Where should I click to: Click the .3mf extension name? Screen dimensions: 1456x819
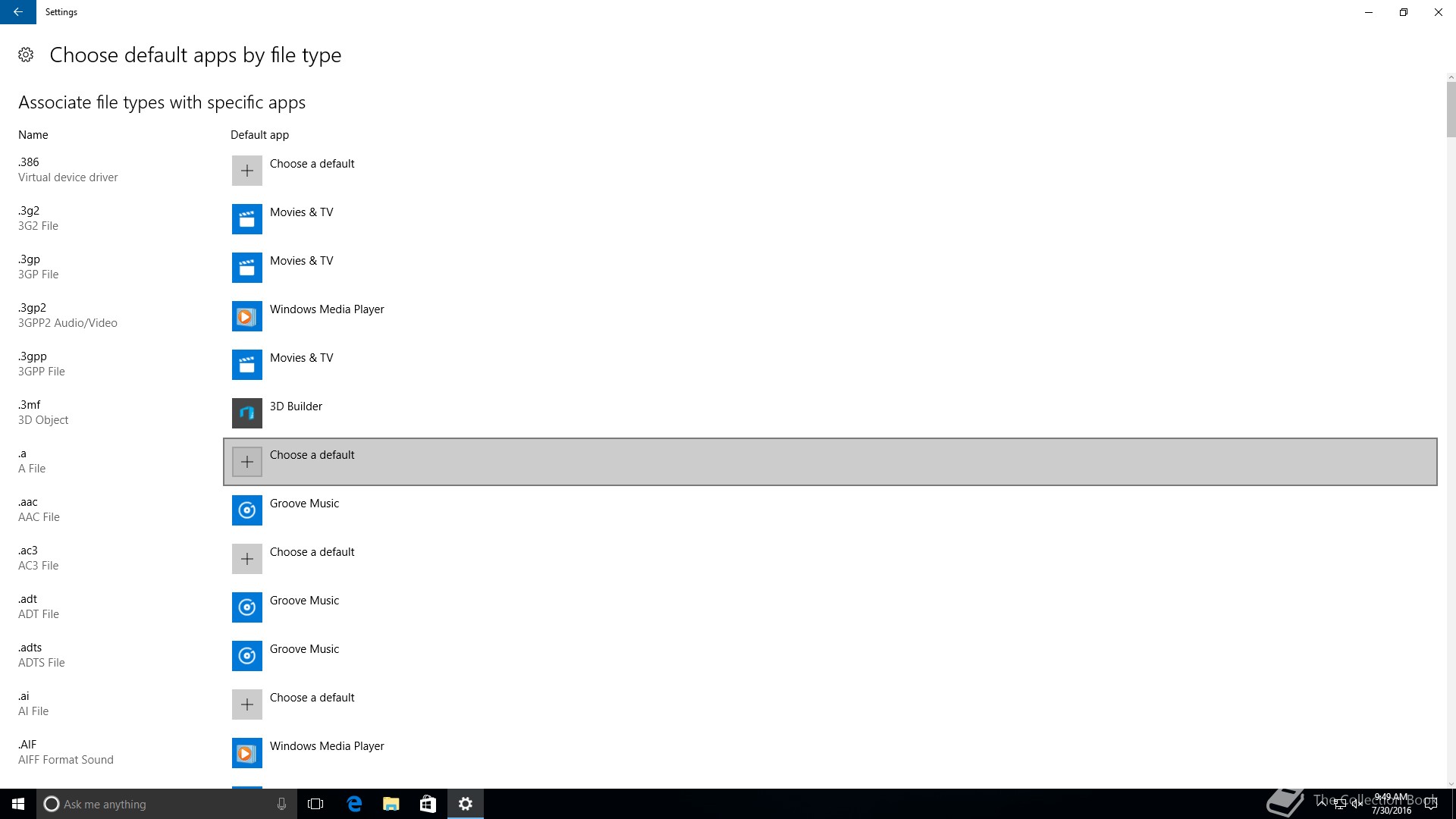tap(30, 405)
